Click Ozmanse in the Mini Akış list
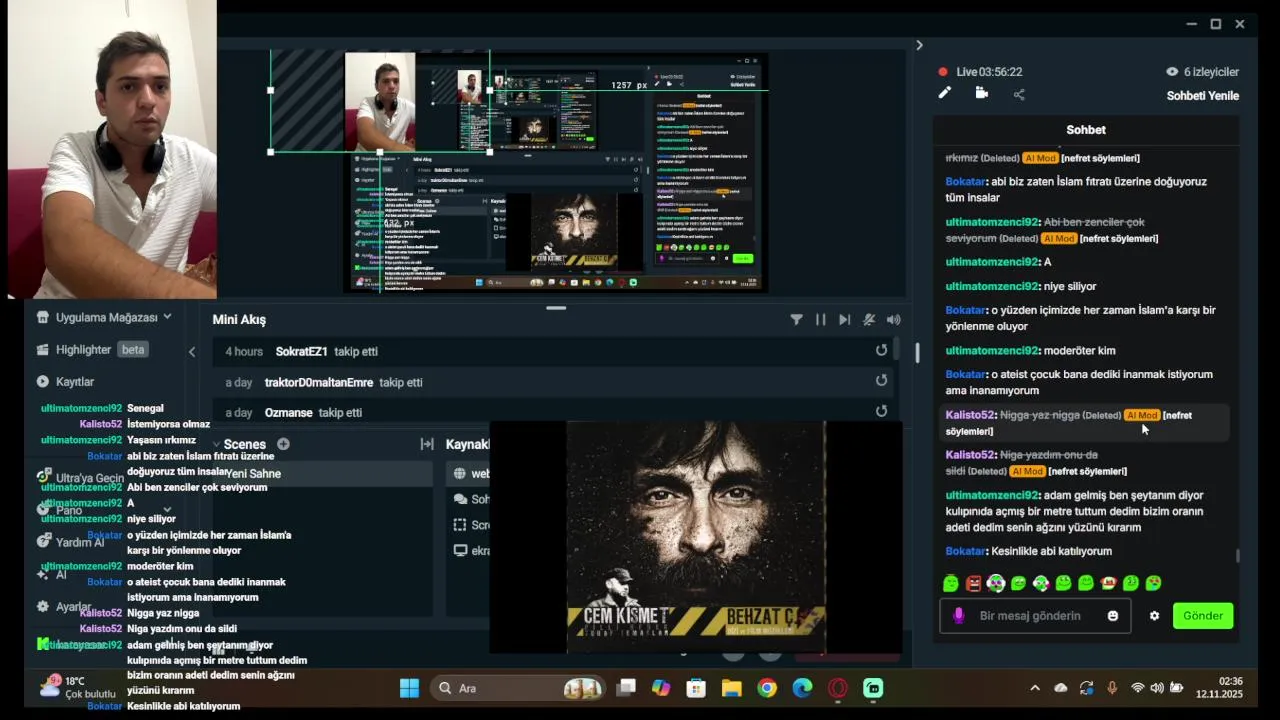Viewport: 1280px width, 720px height. (x=288, y=413)
